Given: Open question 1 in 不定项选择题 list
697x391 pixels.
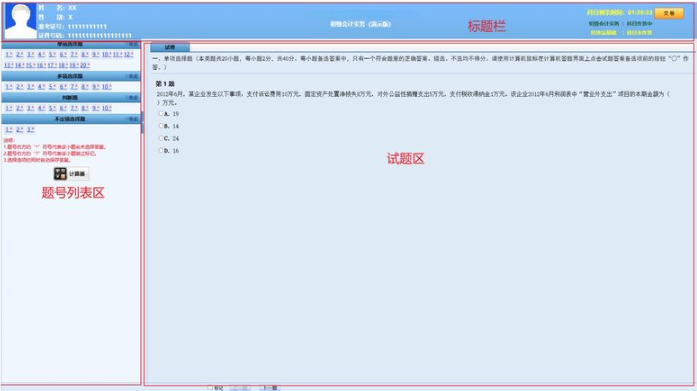Looking at the screenshot, I should point(9,129).
